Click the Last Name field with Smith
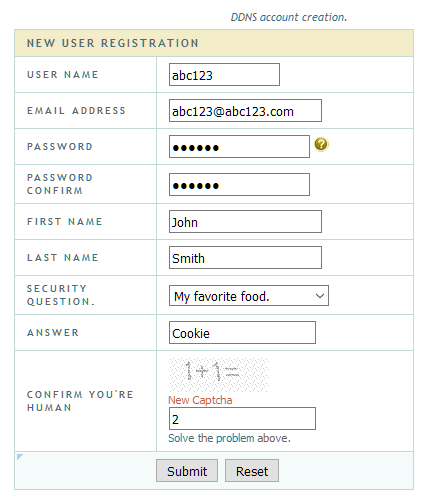The width and height of the screenshot is (434, 496). point(245,257)
